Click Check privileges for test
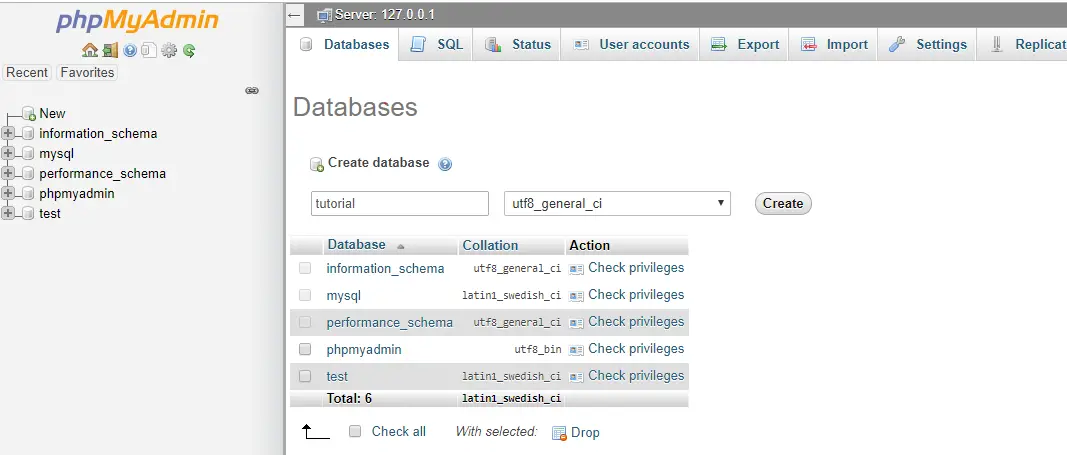Viewport: 1067px width, 455px height. click(x=636, y=375)
